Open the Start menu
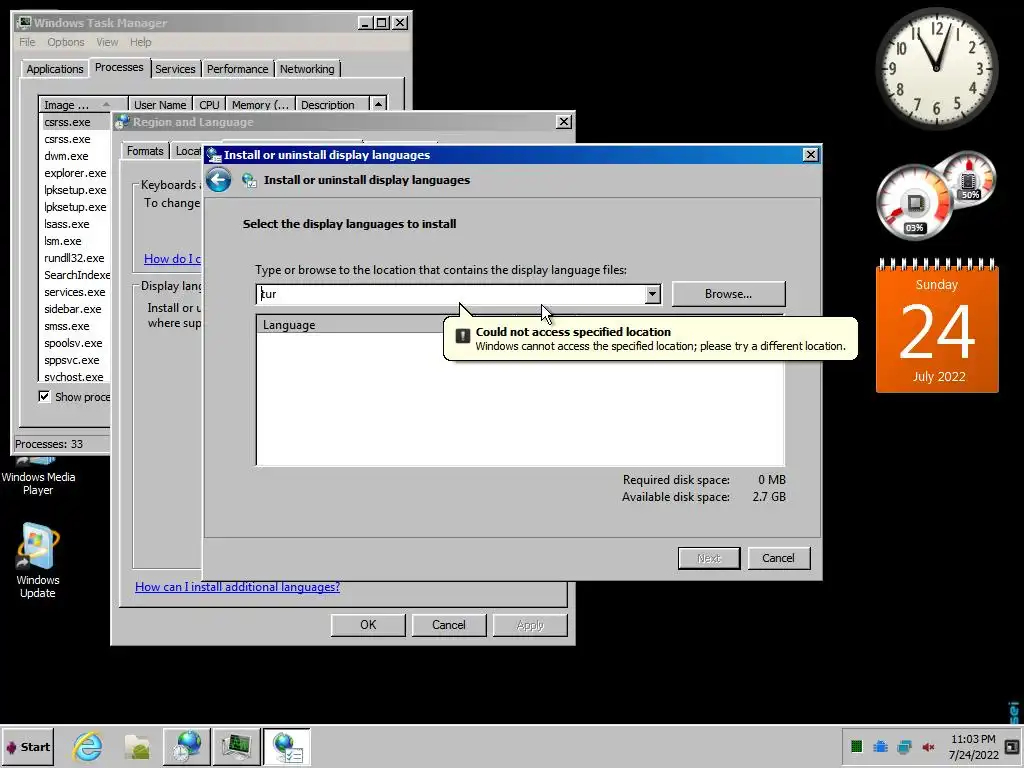This screenshot has width=1024, height=768. [x=28, y=747]
